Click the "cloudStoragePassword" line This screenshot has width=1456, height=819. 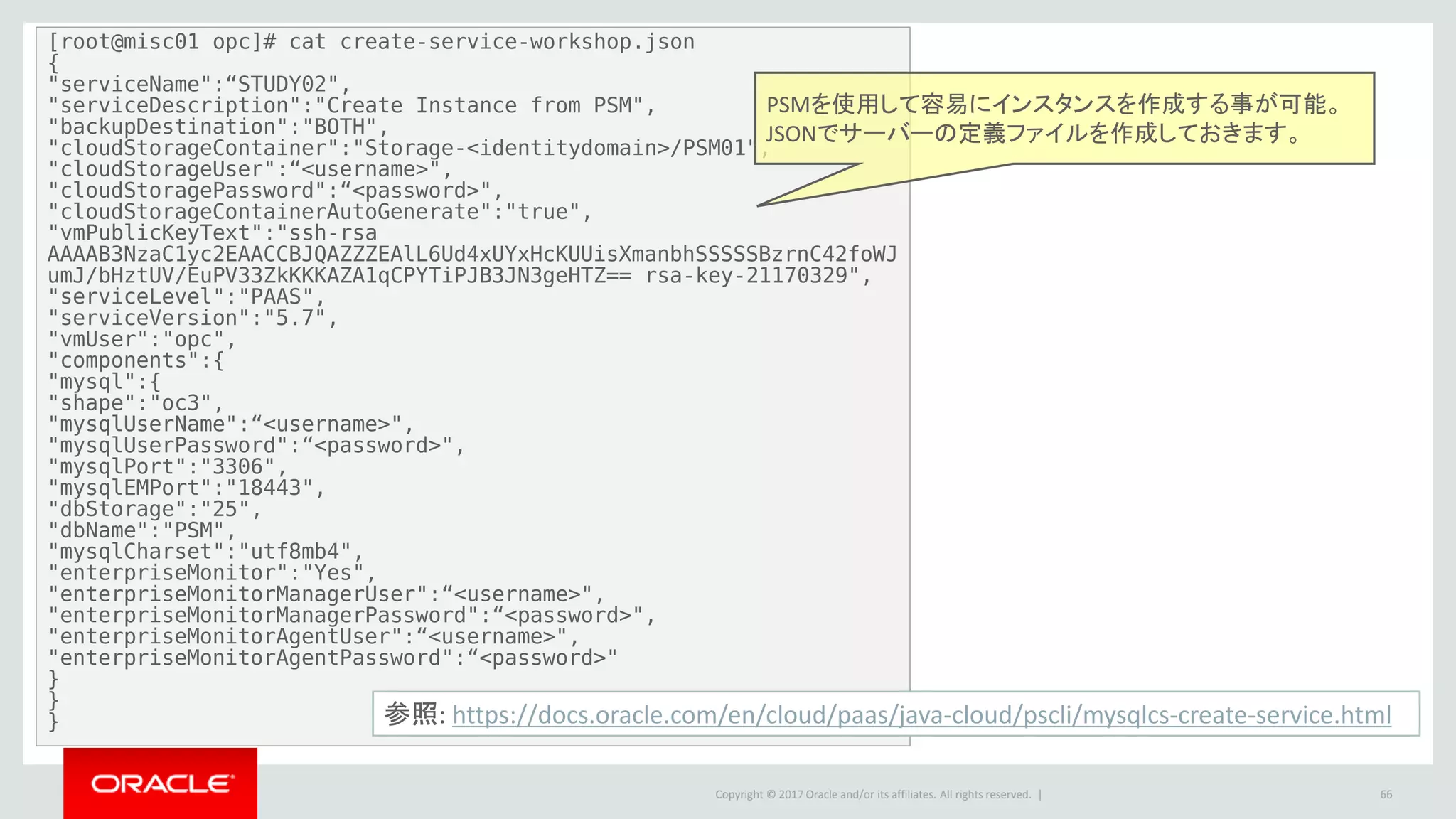(x=275, y=191)
